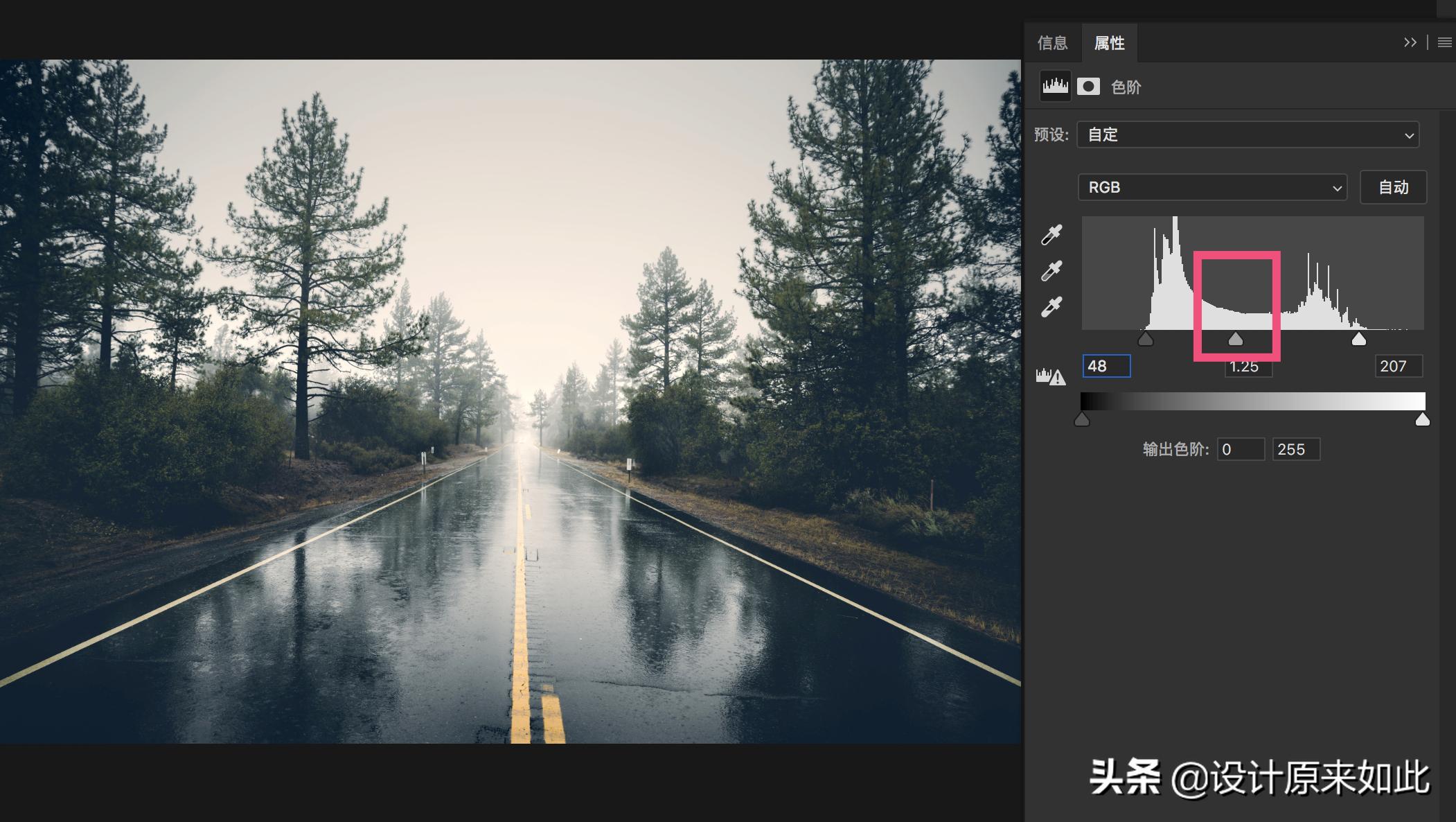Select the gray point eyedropper
This screenshot has width=1456, height=822.
click(1051, 271)
